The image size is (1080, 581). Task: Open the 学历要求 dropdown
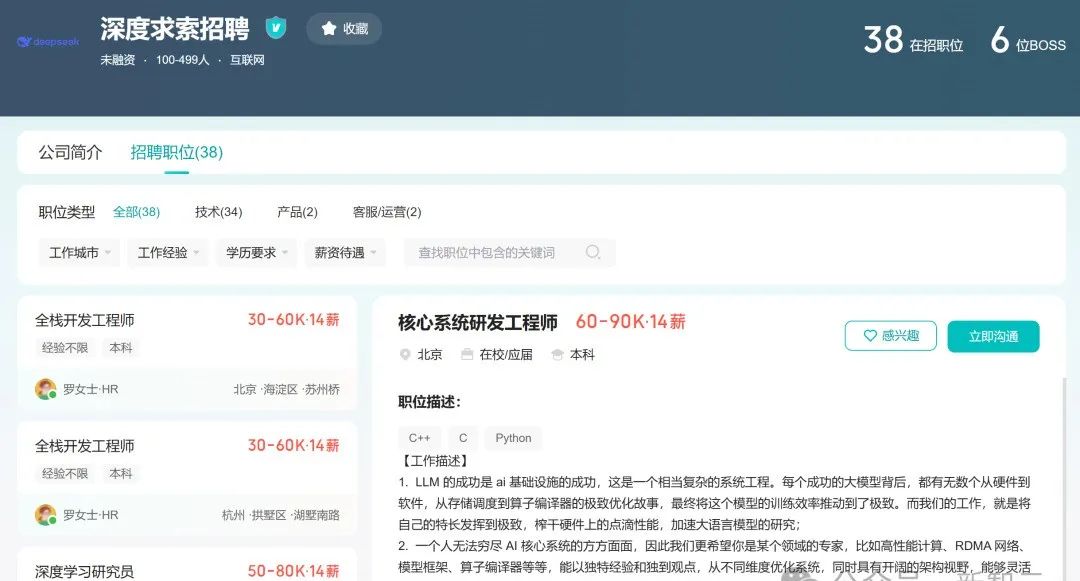(x=257, y=253)
